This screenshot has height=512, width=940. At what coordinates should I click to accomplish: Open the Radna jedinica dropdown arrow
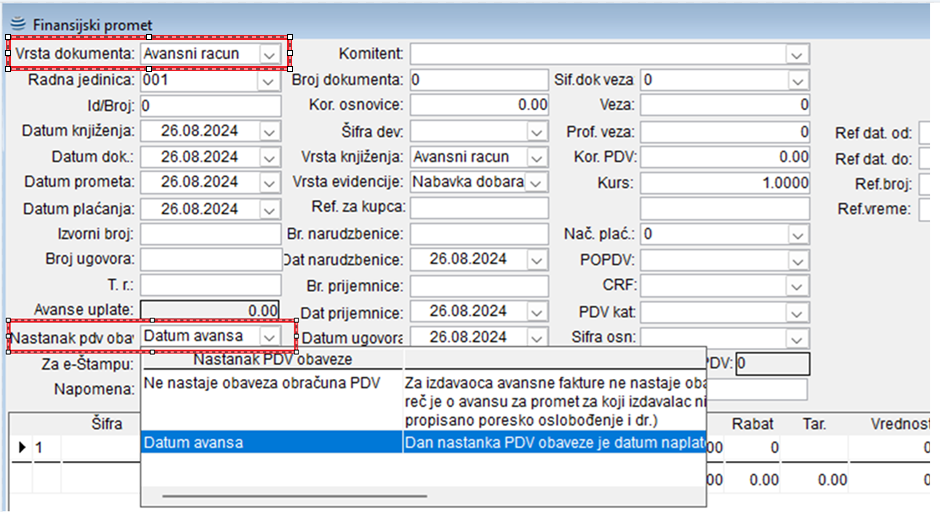pyautogui.click(x=269, y=79)
